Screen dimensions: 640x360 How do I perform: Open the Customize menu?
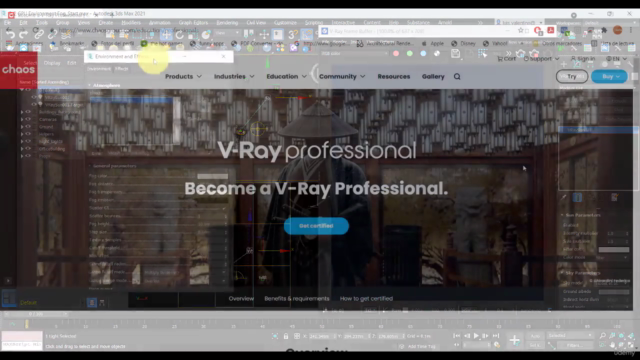[x=285, y=22]
